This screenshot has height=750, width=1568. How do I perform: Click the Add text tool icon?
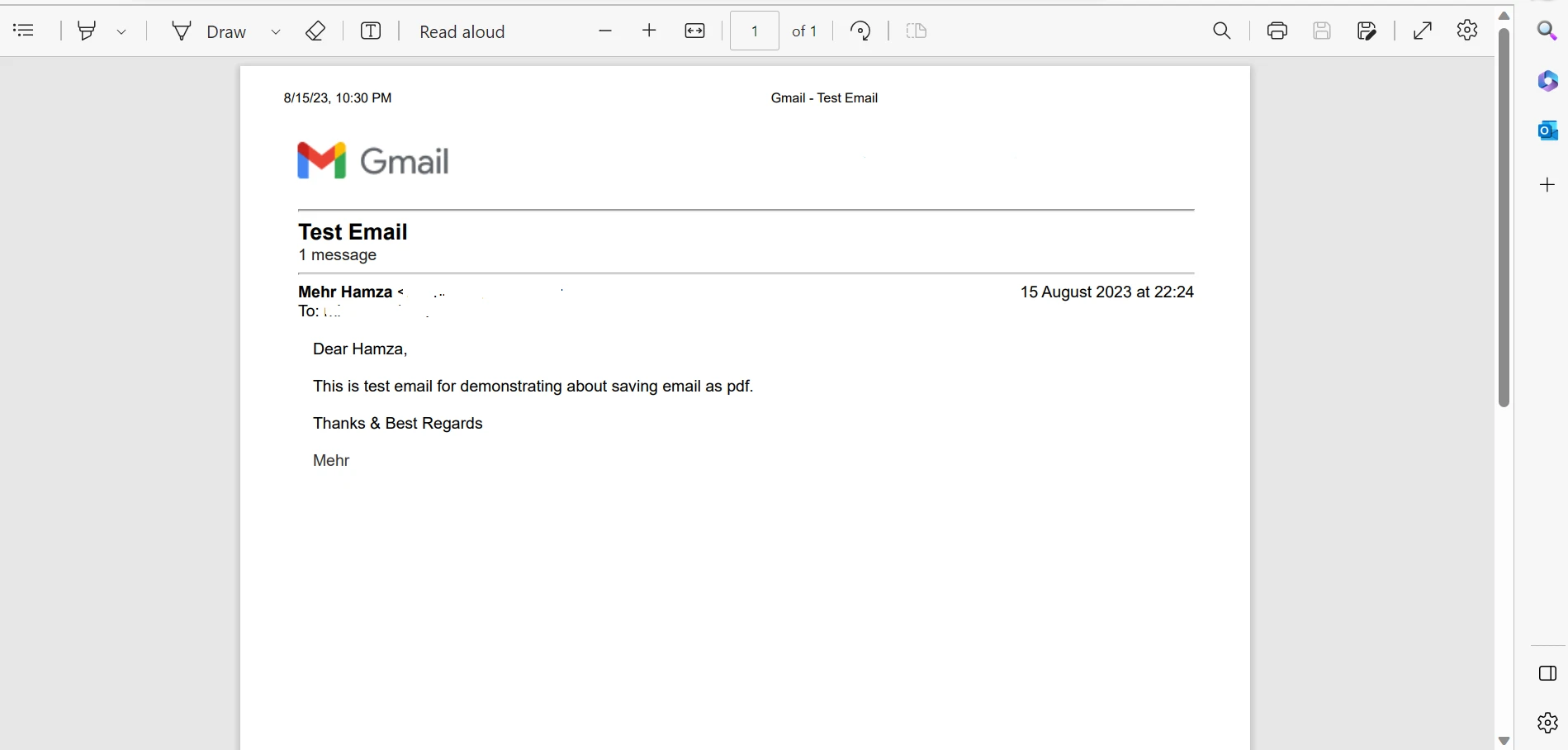pos(372,31)
